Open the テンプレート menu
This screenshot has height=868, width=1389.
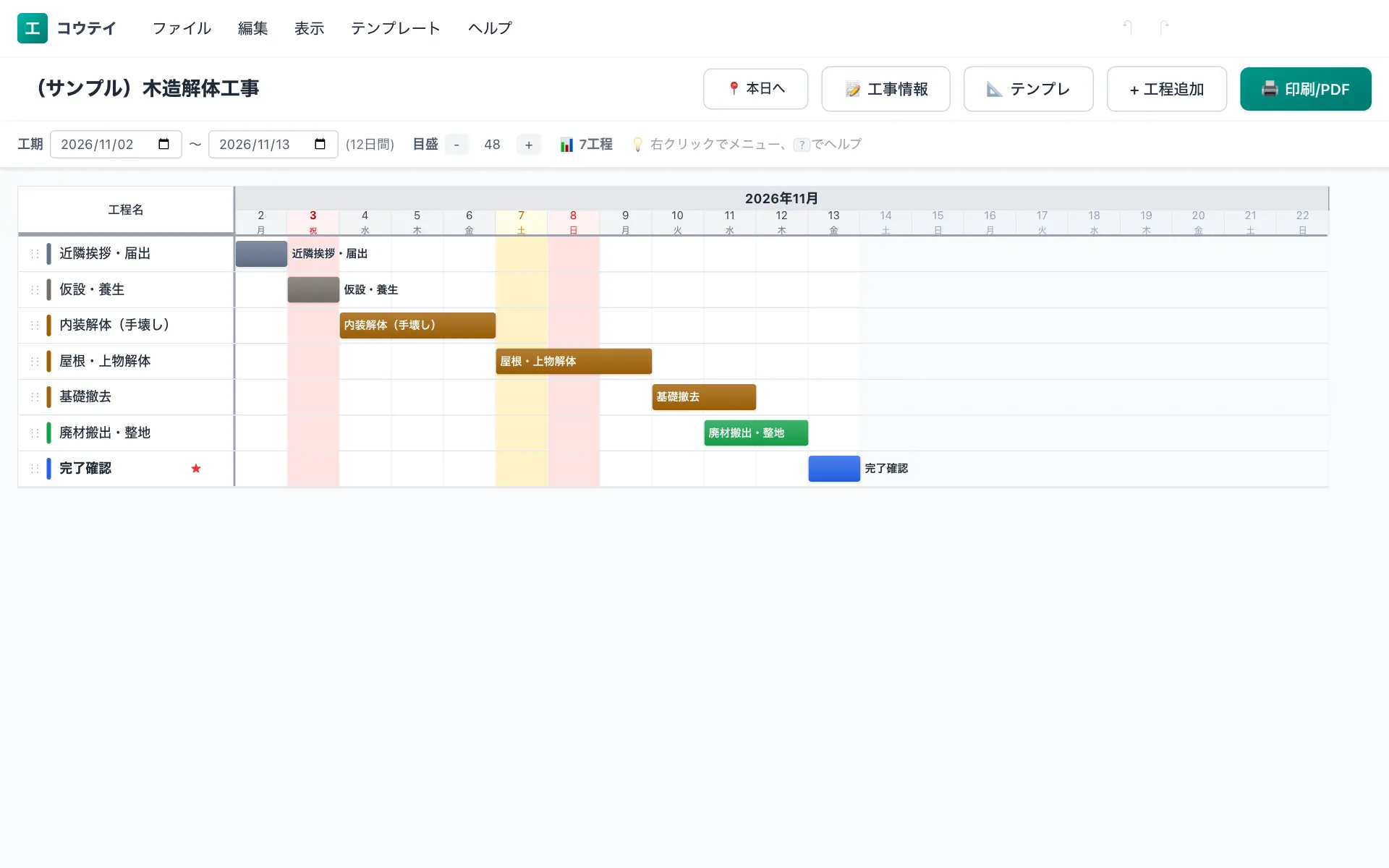(396, 28)
